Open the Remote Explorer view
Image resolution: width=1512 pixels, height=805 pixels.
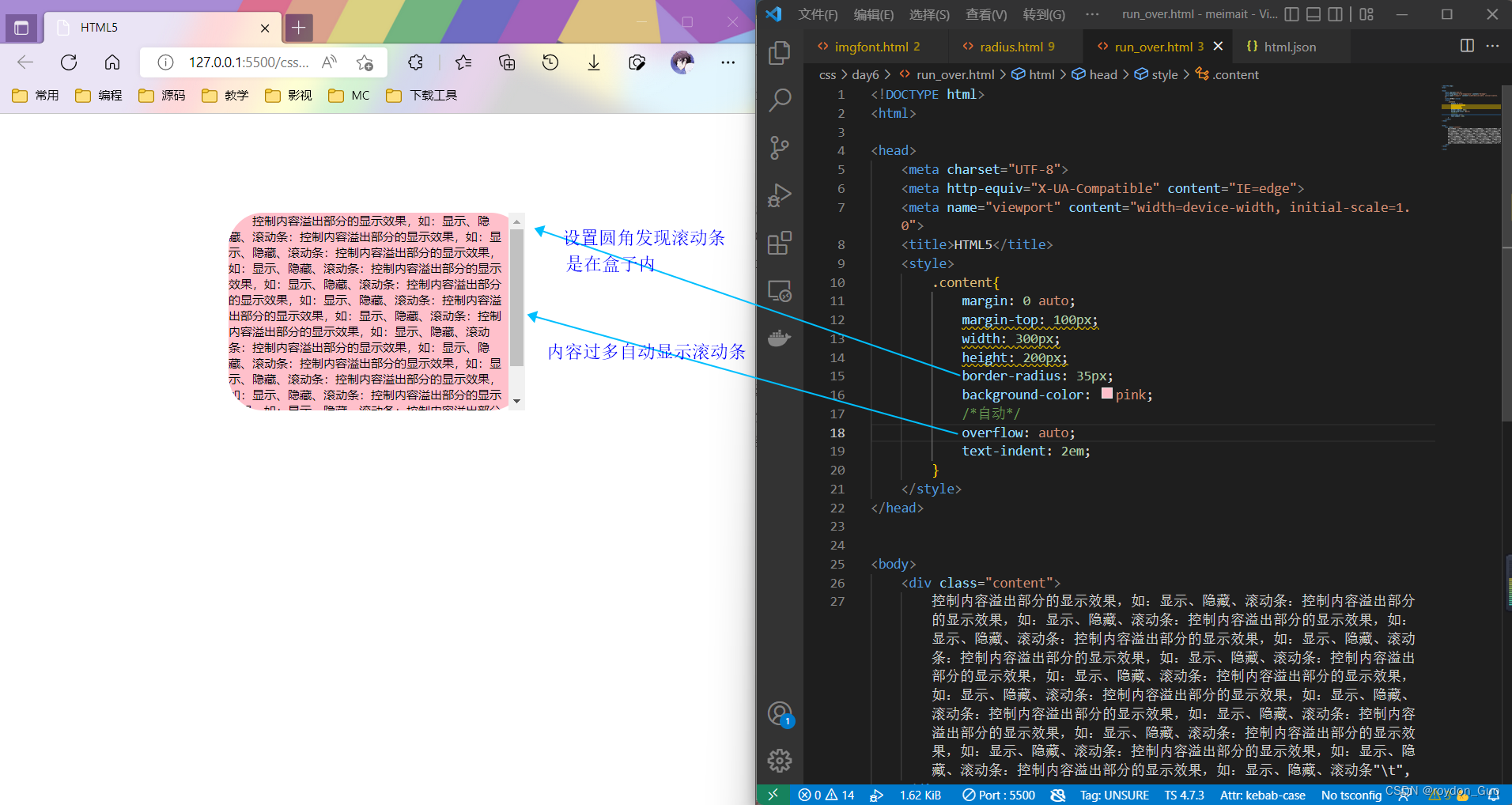pos(780,290)
